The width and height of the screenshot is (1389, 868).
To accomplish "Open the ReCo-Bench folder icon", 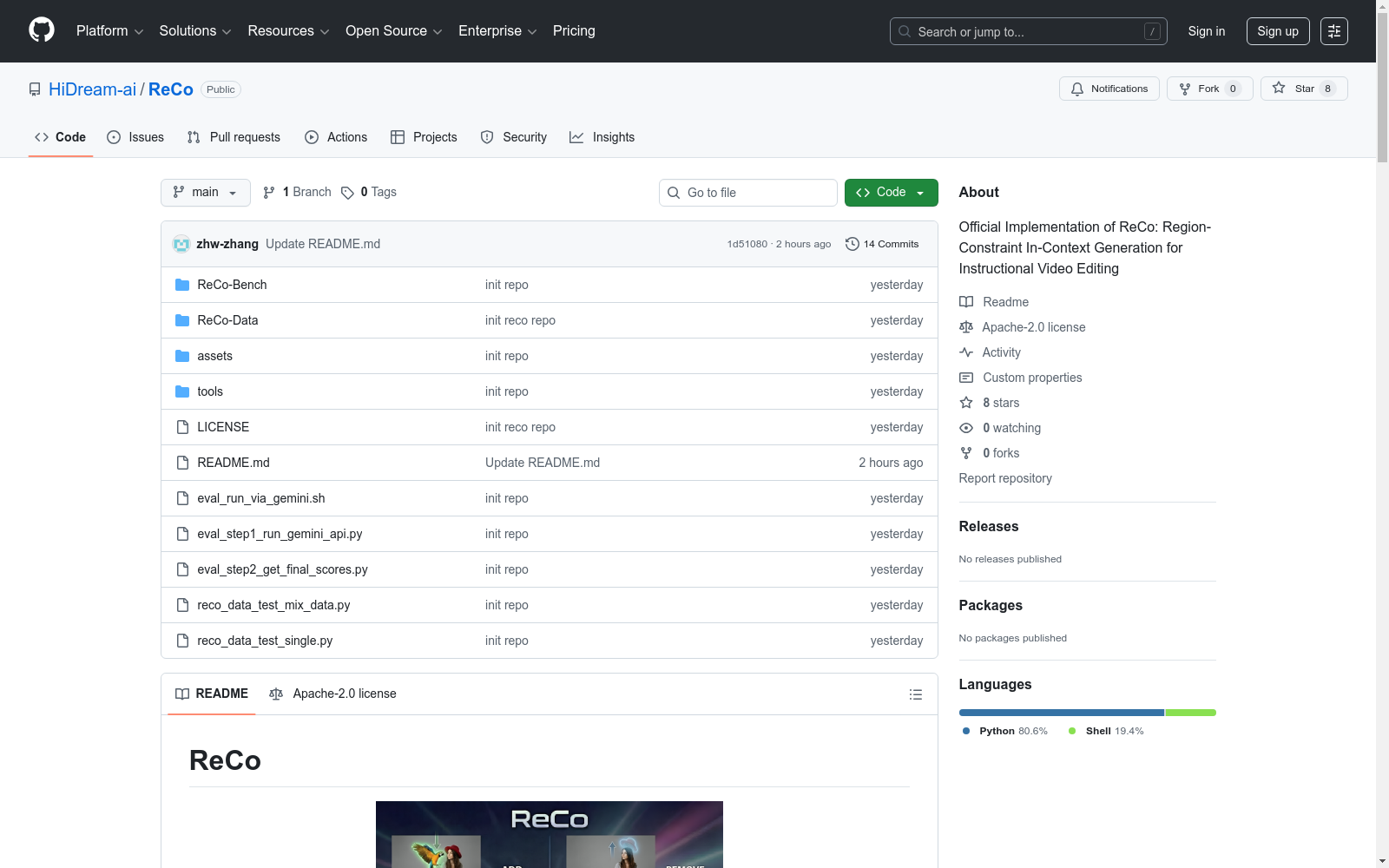I will point(182,285).
